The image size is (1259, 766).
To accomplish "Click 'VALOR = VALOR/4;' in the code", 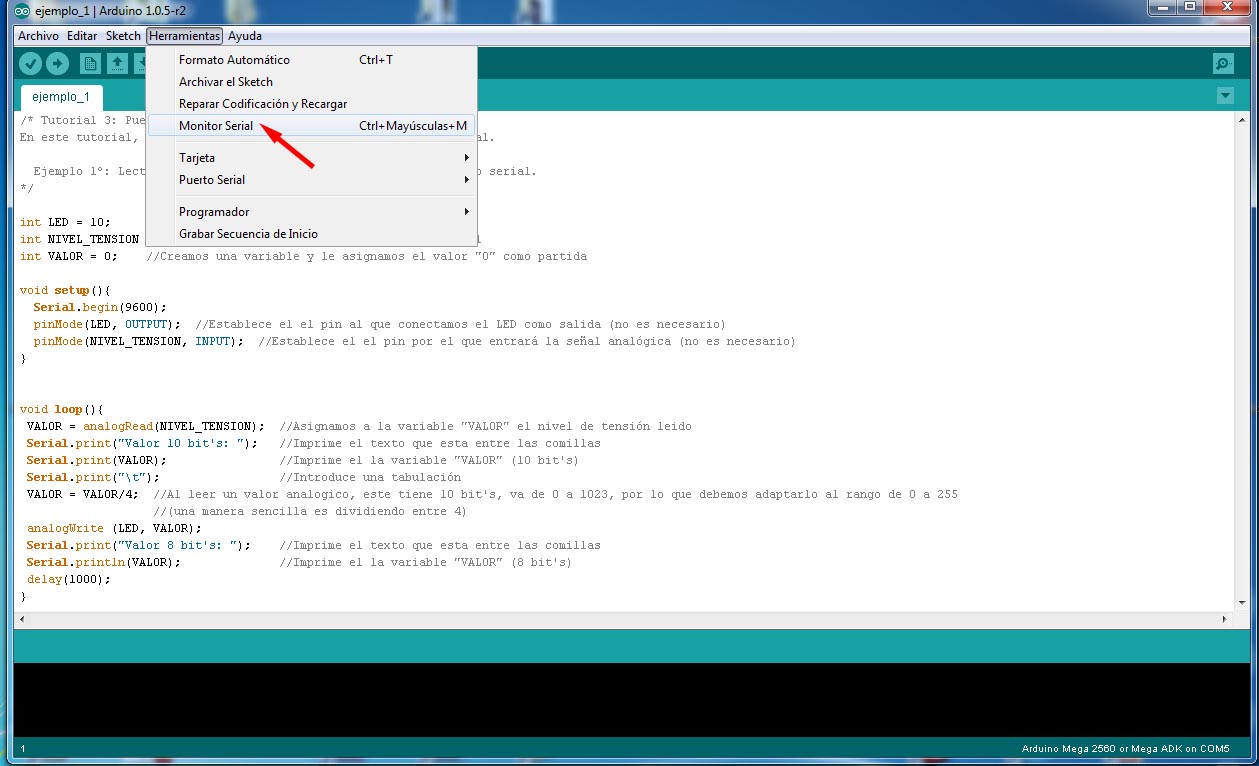I will pyautogui.click(x=83, y=494).
